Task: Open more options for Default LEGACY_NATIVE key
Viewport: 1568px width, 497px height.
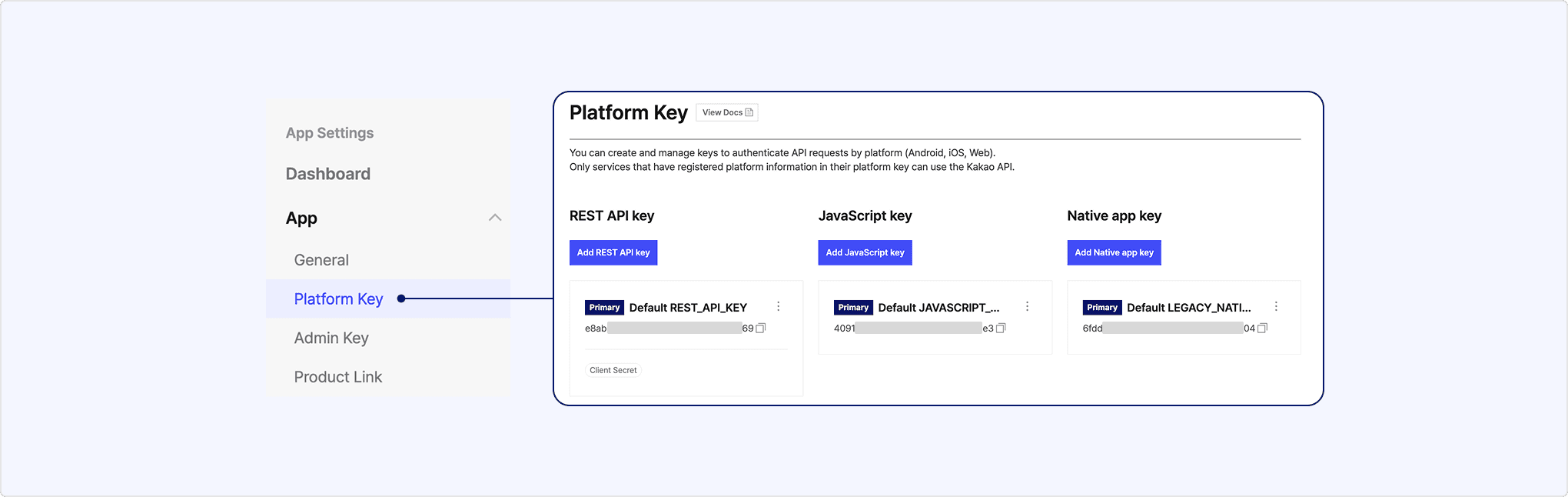Action: tap(1276, 306)
